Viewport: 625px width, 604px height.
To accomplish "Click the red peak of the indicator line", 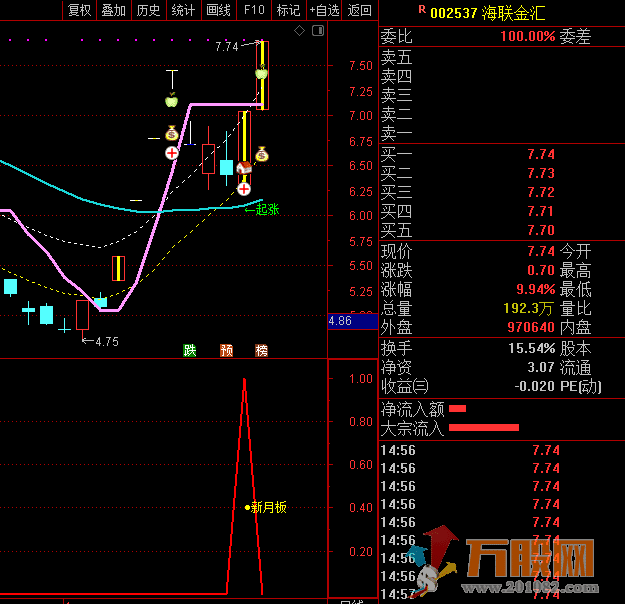I will (244, 380).
